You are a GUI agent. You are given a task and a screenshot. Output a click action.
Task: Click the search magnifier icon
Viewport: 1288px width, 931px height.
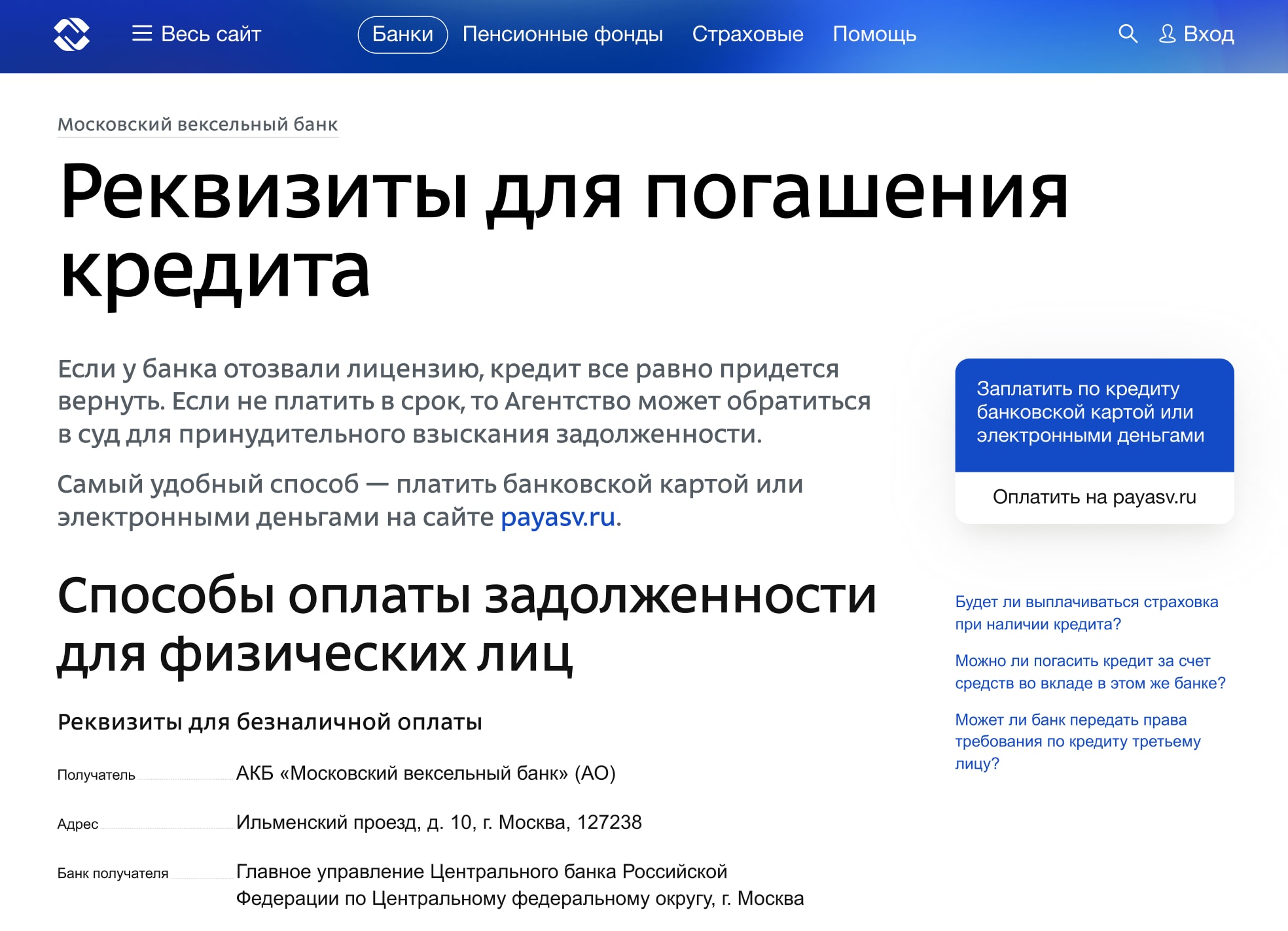pos(1128,33)
